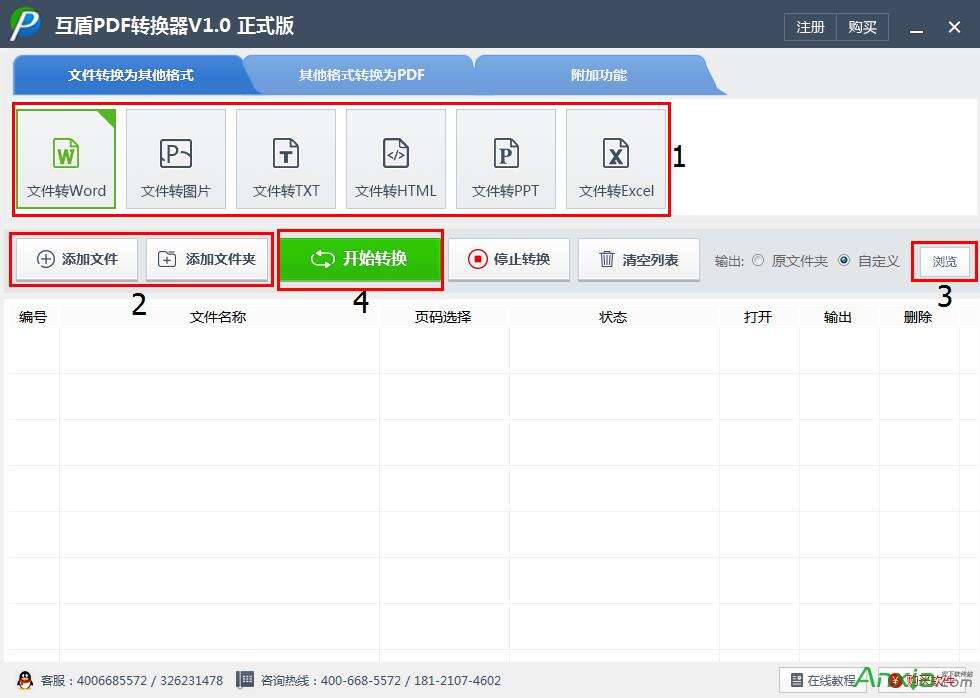Viewport: 980px width, 698px height.
Task: Select the 文件转图片 conversion tool
Action: (x=175, y=158)
